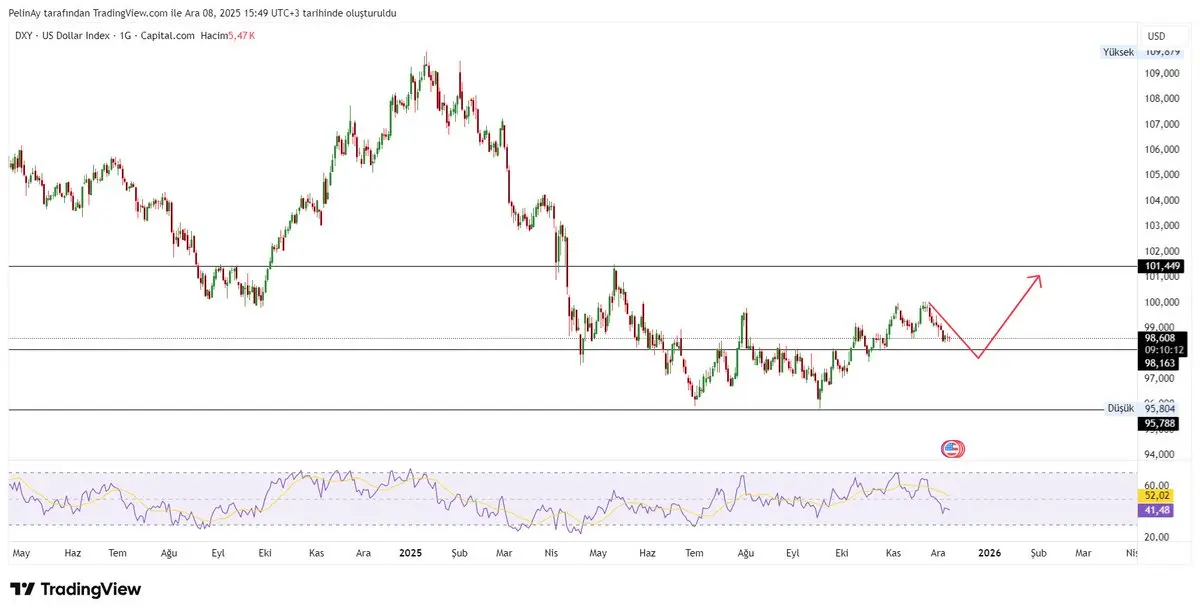Click the 103,000 price axis label
This screenshot has height=614, width=1200.
point(1163,226)
